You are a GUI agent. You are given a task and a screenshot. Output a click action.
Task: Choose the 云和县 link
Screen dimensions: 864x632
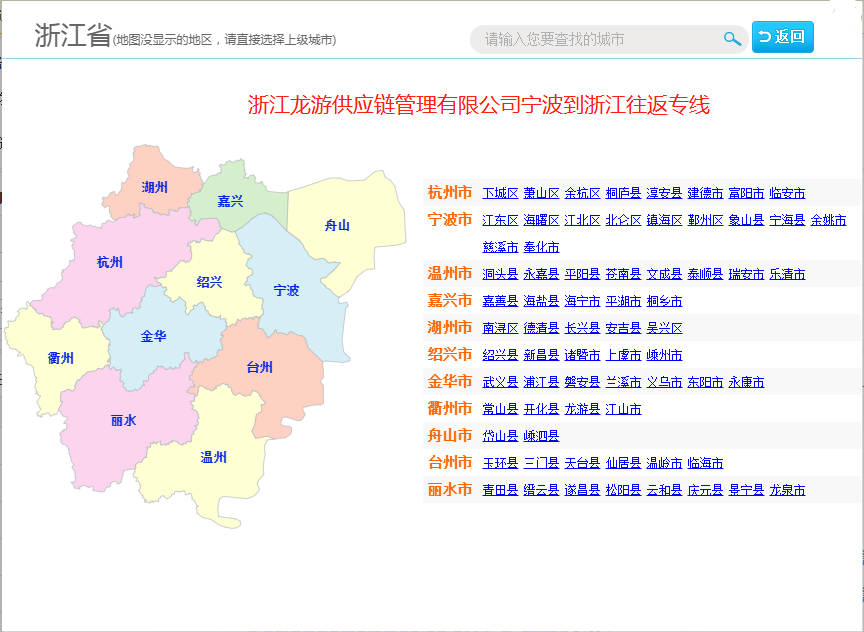click(664, 490)
